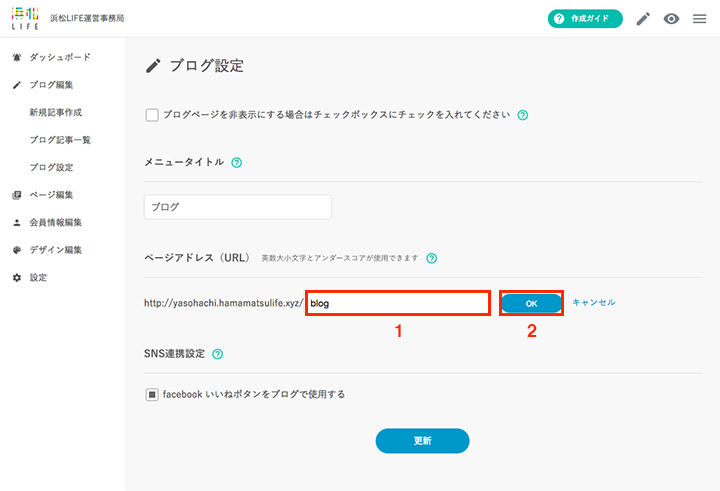
Task: Open help icon next to SNS連携設定
Action: pos(218,354)
